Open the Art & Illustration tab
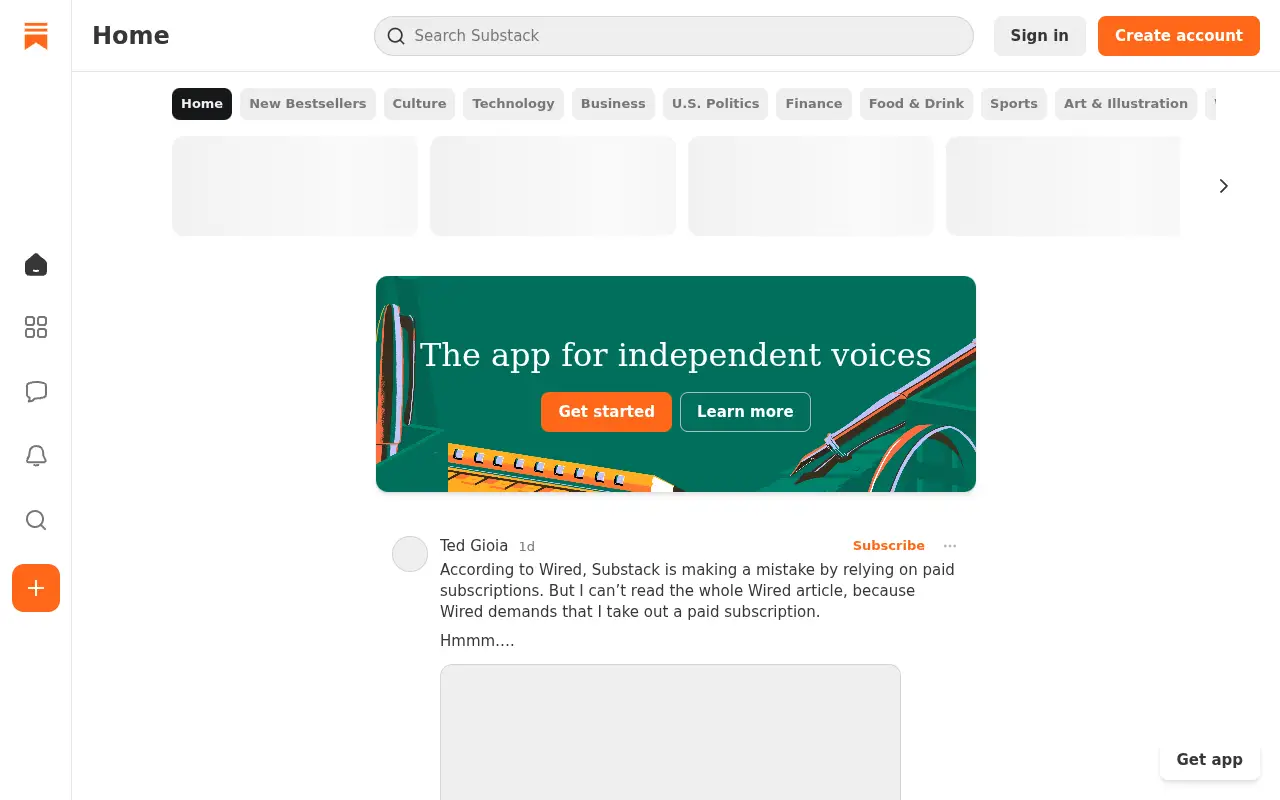This screenshot has height=800, width=1280. (1126, 104)
